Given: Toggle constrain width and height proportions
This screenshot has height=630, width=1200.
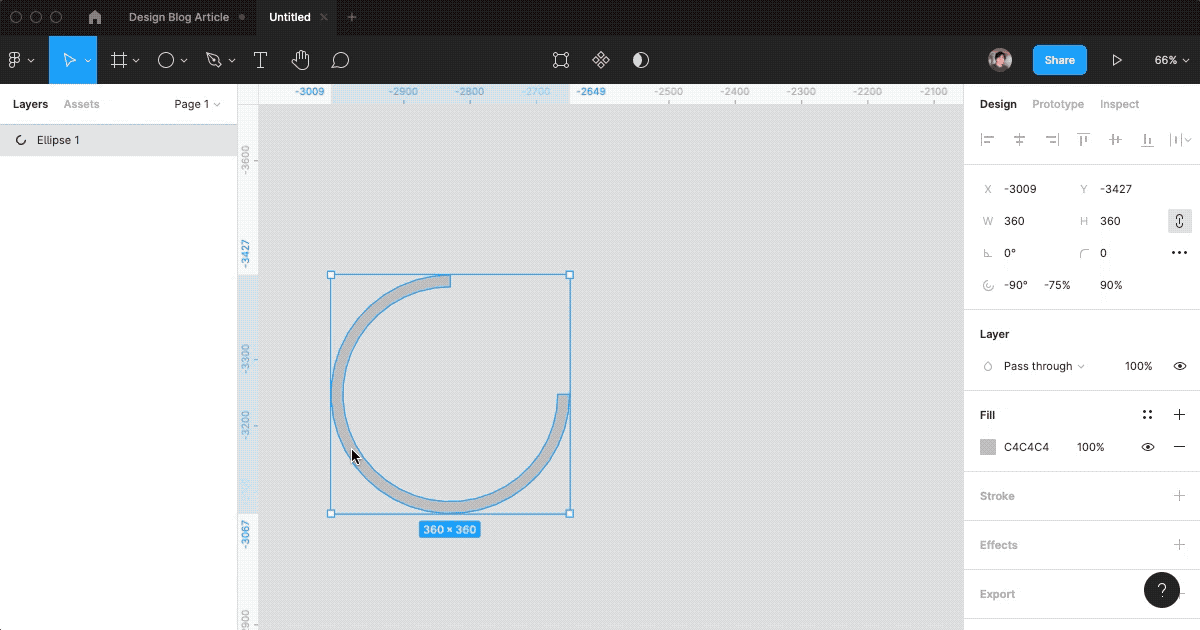Looking at the screenshot, I should click(1179, 221).
